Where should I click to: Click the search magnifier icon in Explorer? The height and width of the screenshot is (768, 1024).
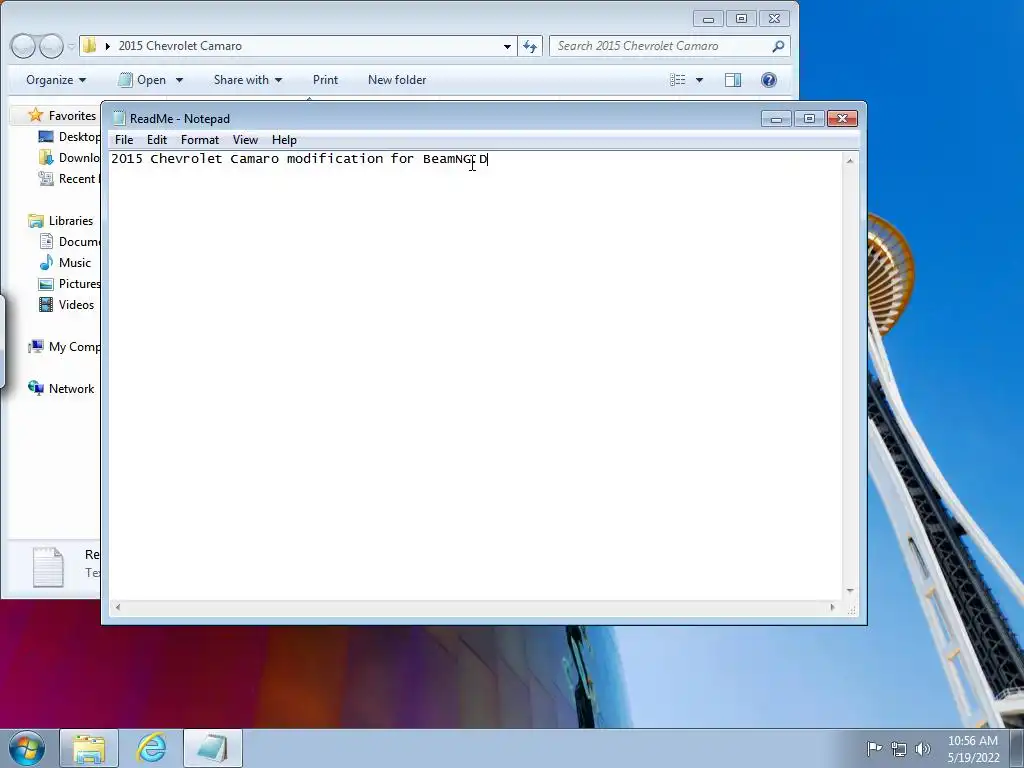778,46
